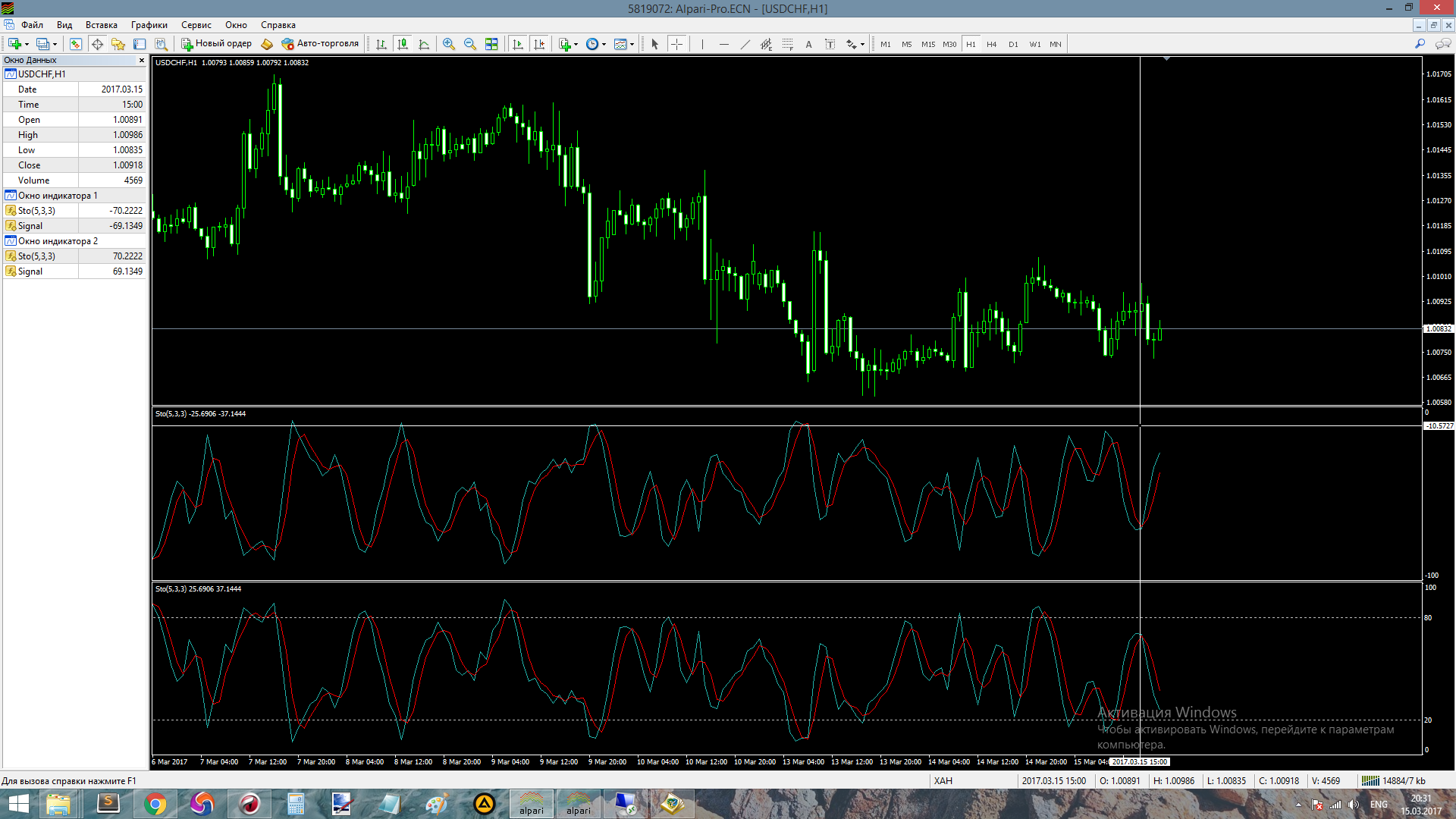
Task: Click the Zoom In magnifier icon
Action: [449, 44]
